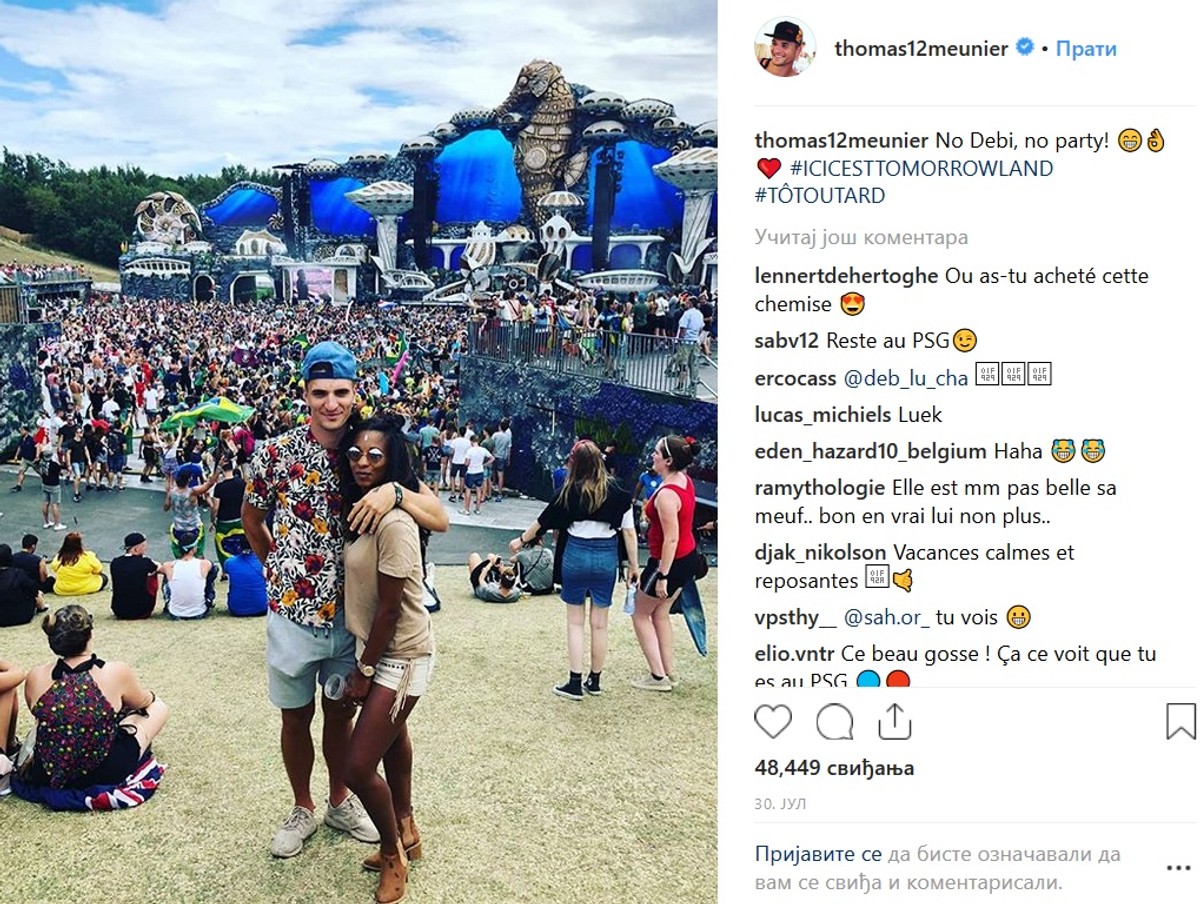This screenshot has width=1200, height=904.
Task: Click the verified badge next to thomas12meunier
Action: [x=1025, y=48]
